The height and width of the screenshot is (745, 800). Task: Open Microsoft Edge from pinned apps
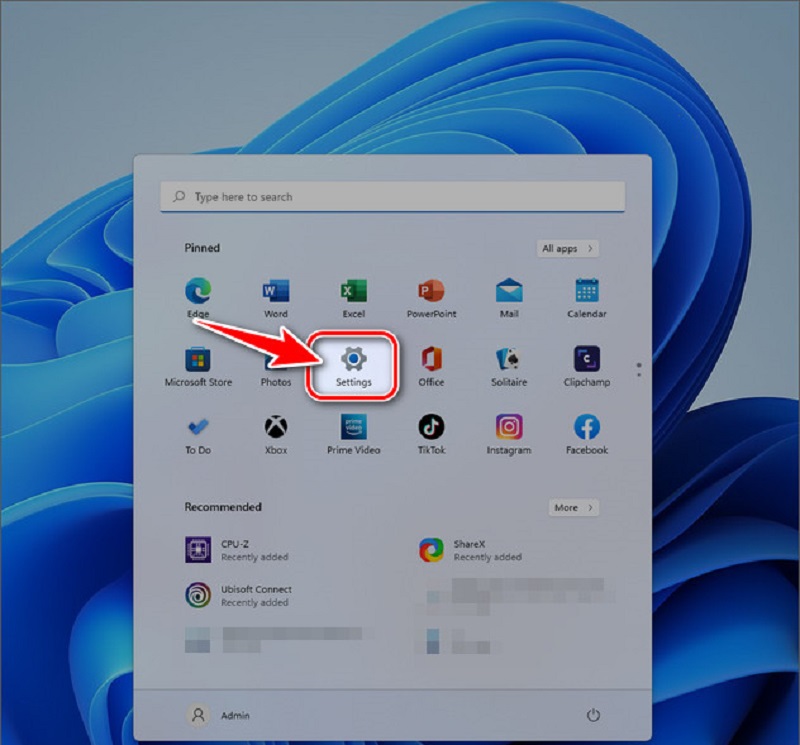click(x=198, y=298)
